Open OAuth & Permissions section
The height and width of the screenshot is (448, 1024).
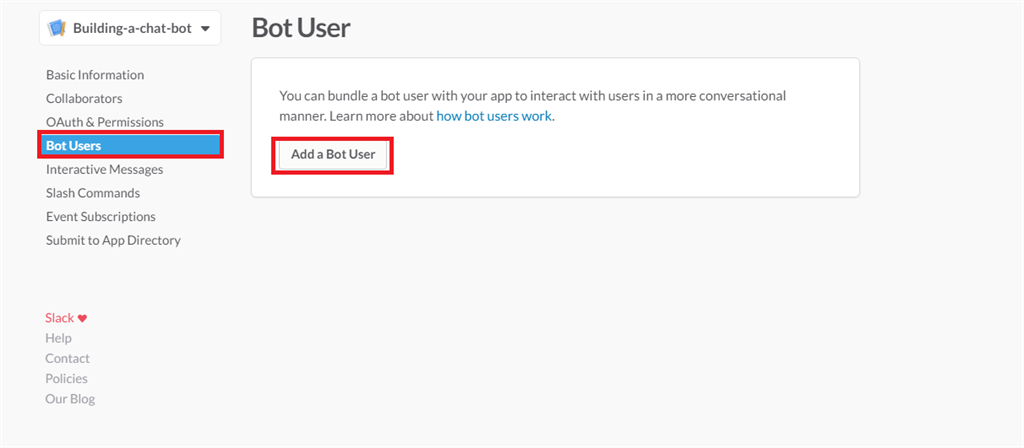[105, 122]
